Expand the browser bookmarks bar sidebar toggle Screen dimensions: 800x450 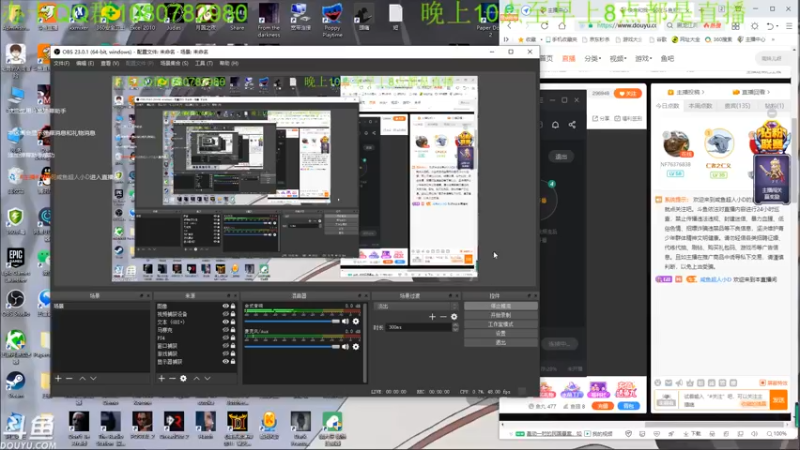pos(507,39)
